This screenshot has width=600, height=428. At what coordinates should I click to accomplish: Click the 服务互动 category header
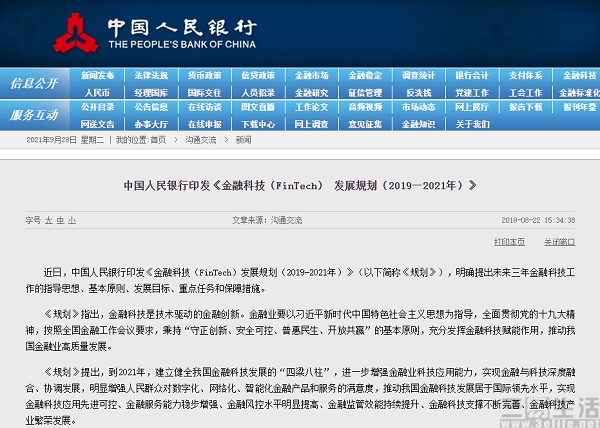34,115
